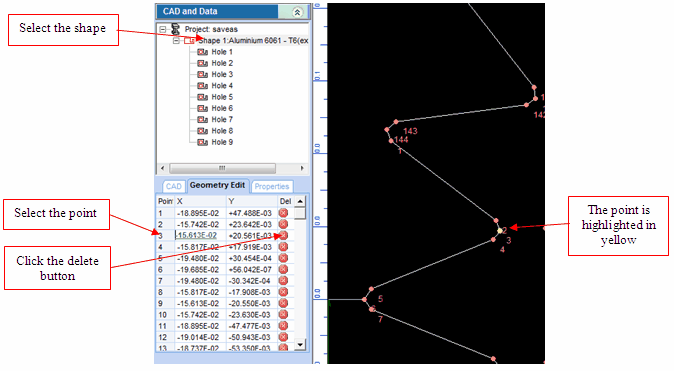Image resolution: width=674 pixels, height=371 pixels.
Task: Delete point 1 with its red button
Action: pos(283,213)
